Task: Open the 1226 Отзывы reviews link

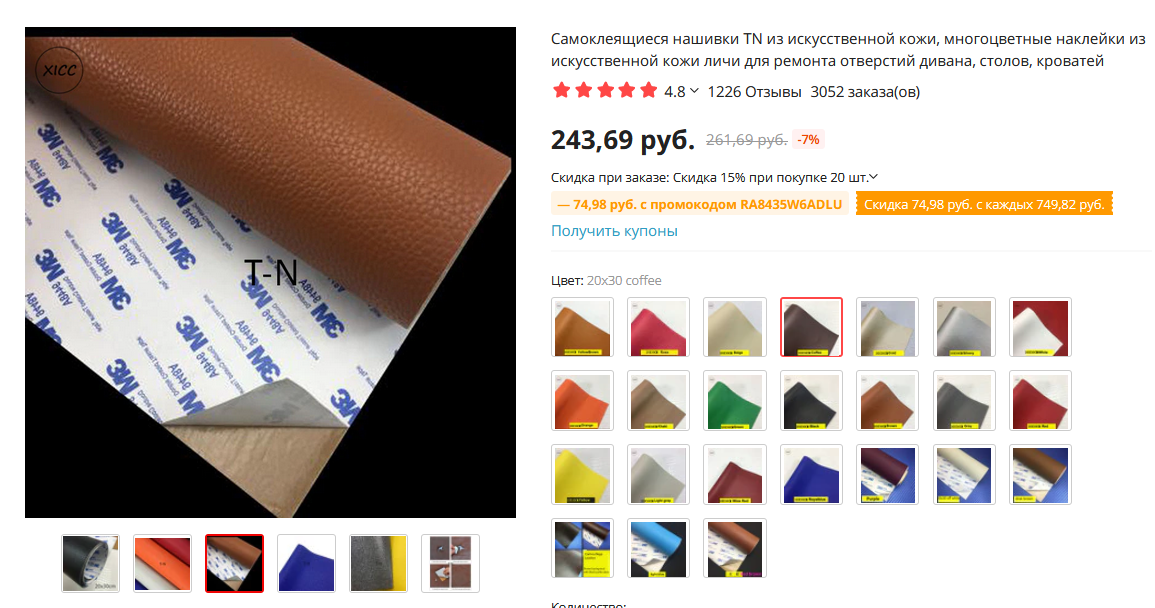Action: pos(754,91)
